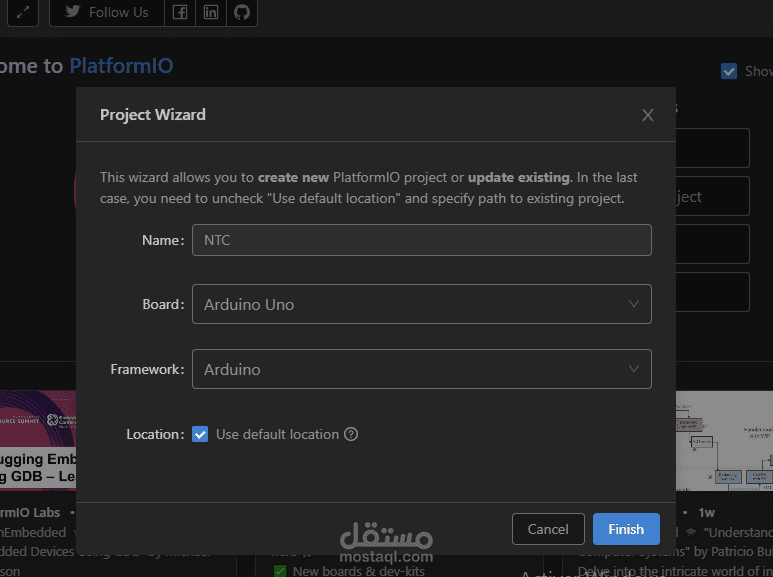
Task: Click the help icon beside default location
Action: pos(351,434)
